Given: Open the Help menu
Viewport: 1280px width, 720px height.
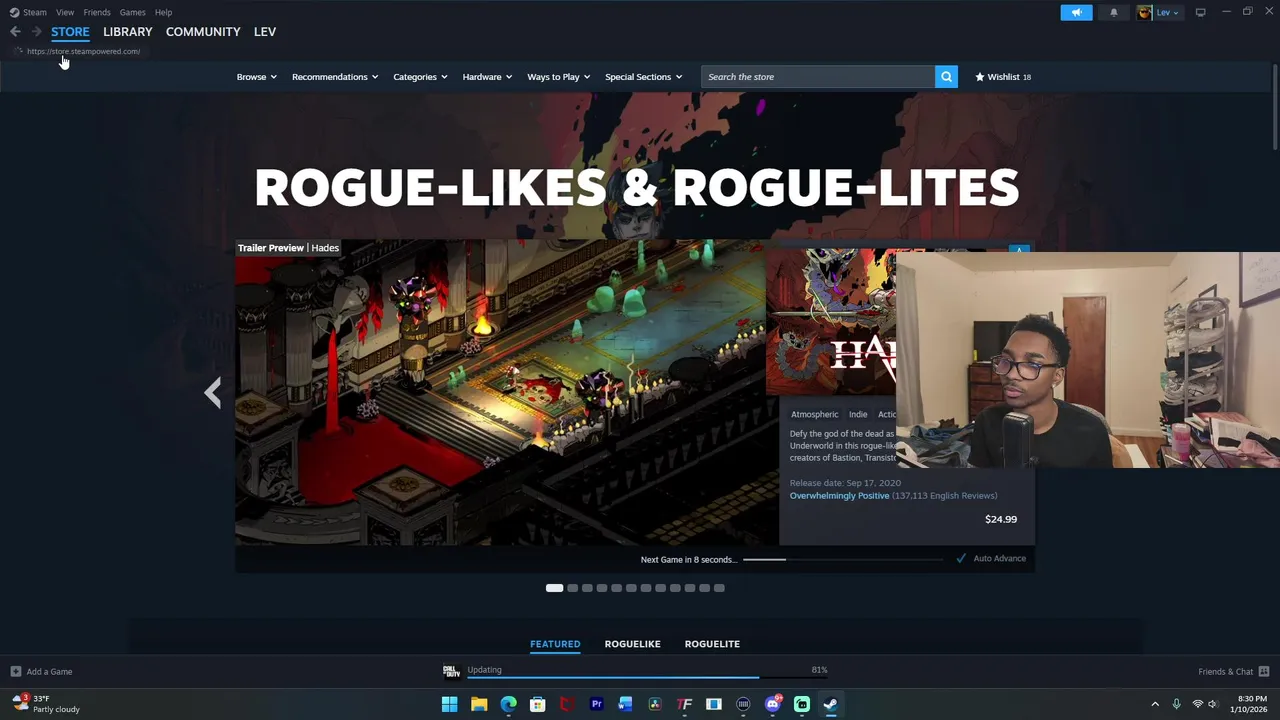Looking at the screenshot, I should point(163,12).
